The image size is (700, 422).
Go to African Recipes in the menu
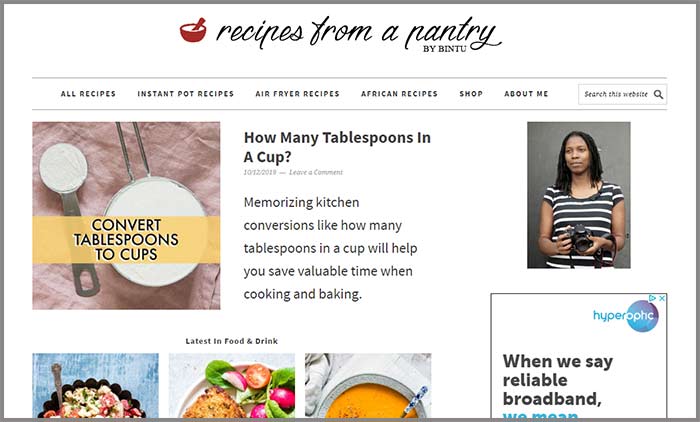(x=400, y=94)
